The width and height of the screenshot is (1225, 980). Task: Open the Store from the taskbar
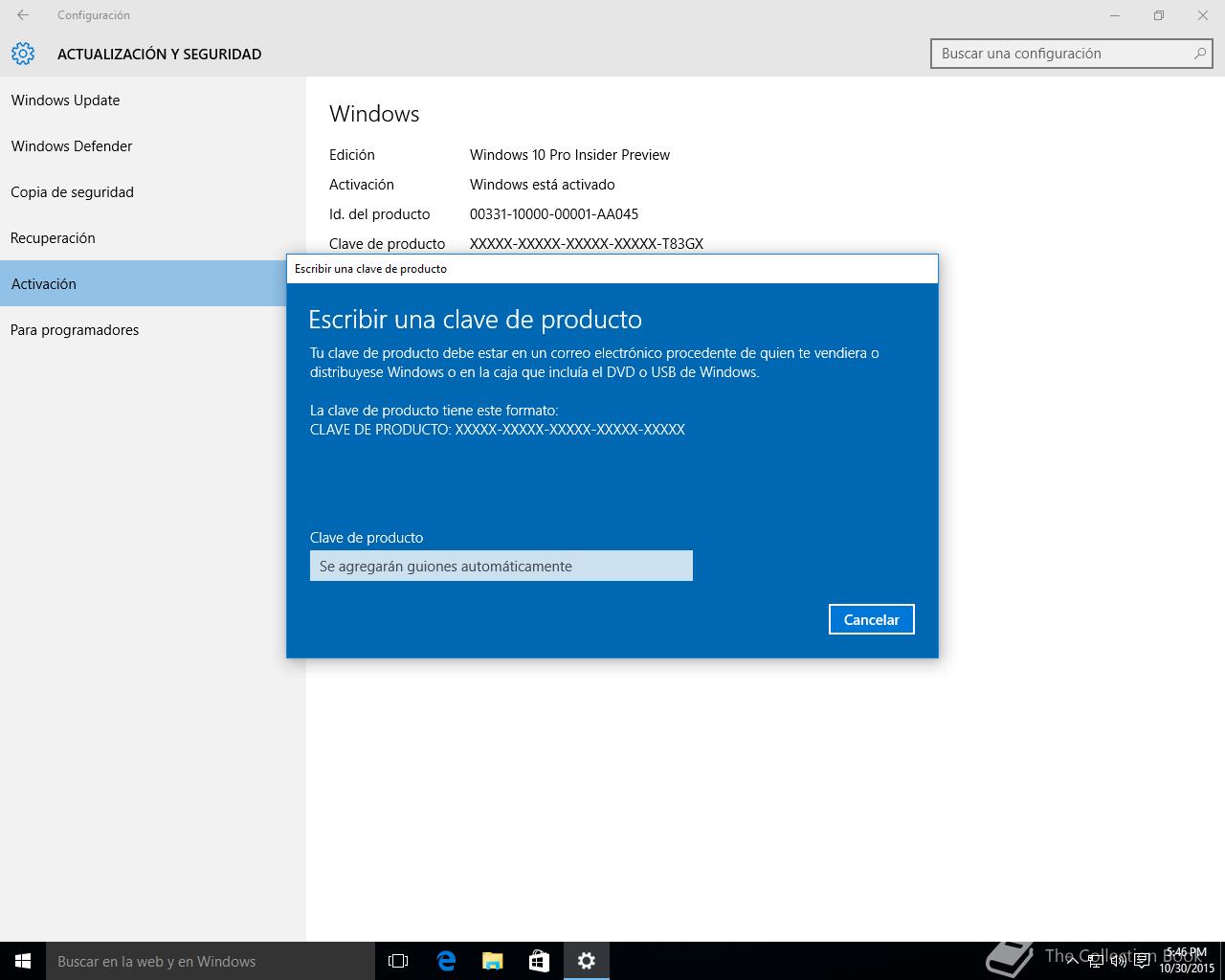pyautogui.click(x=539, y=961)
